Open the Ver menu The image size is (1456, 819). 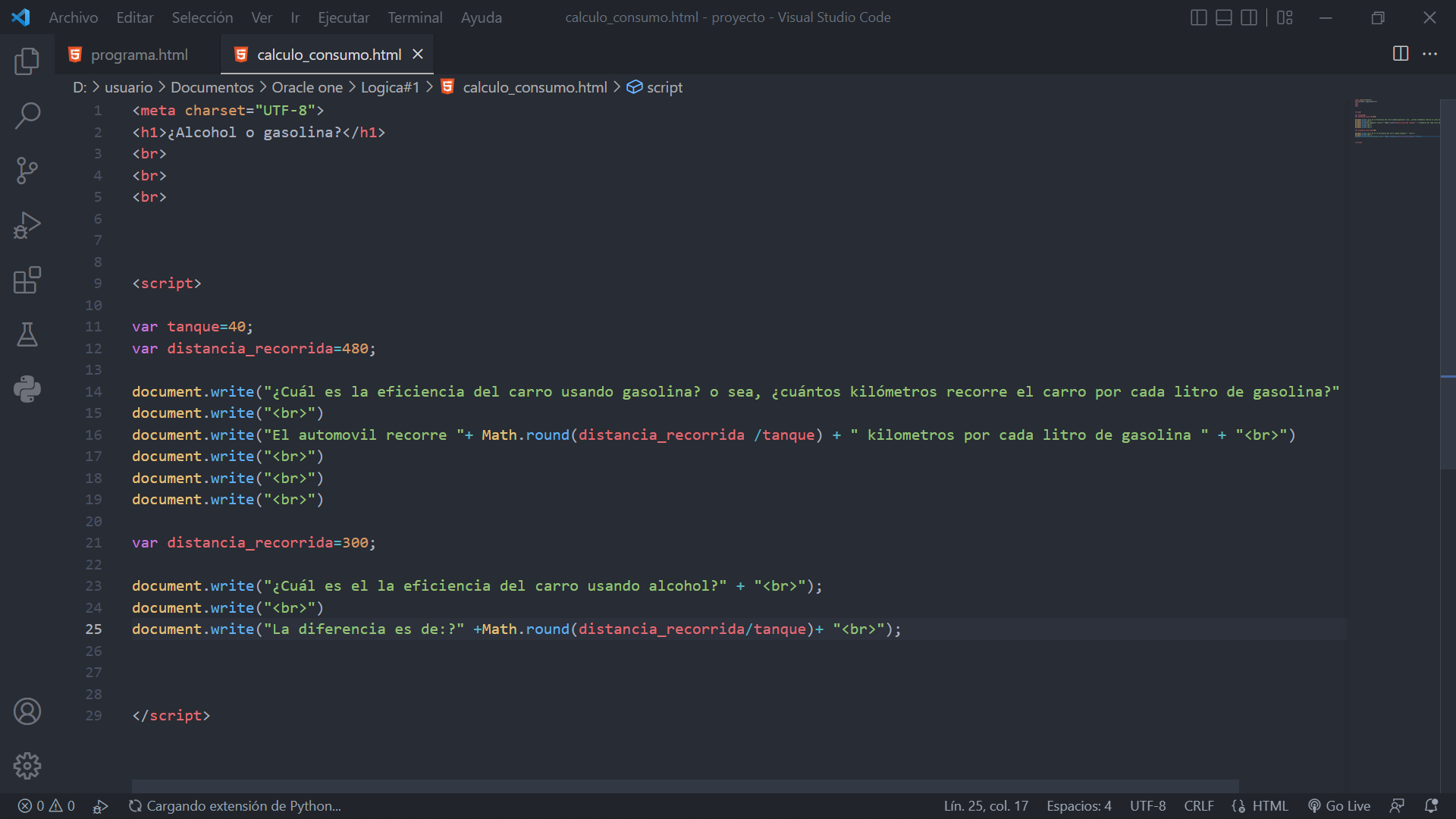(x=262, y=17)
